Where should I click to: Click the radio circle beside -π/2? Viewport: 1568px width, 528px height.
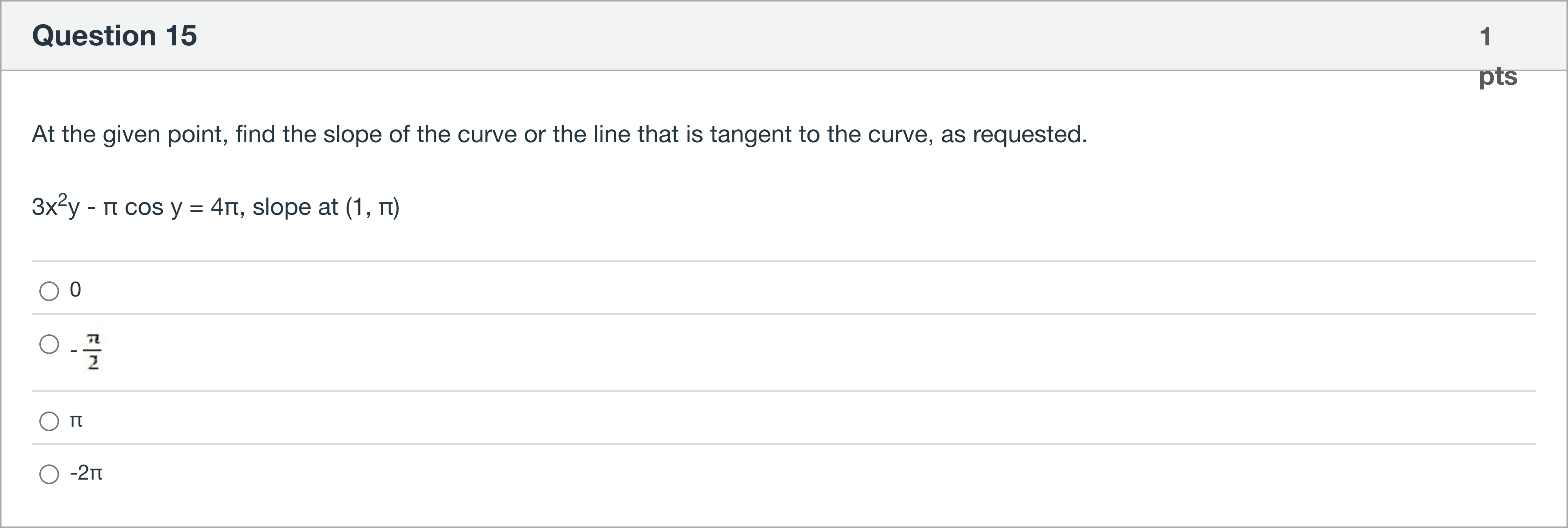tap(49, 345)
